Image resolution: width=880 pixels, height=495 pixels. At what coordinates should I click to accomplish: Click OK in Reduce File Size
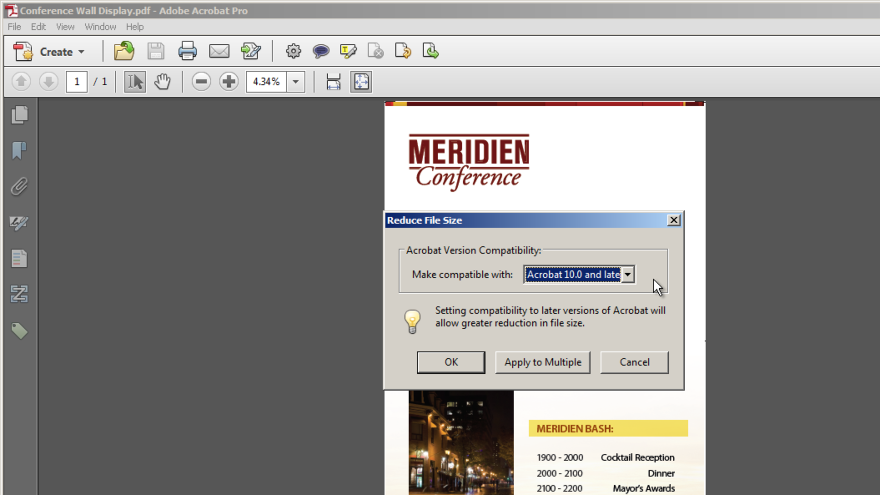point(451,362)
